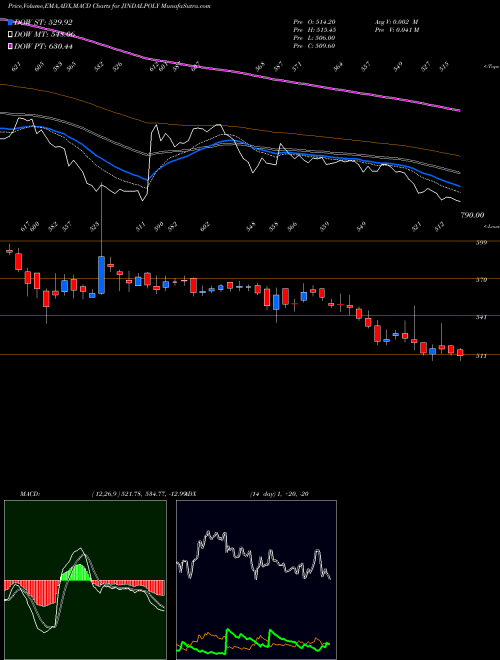Click the 527 top value label
Screen dimensions: 500x660
pyautogui.click(x=426, y=67)
